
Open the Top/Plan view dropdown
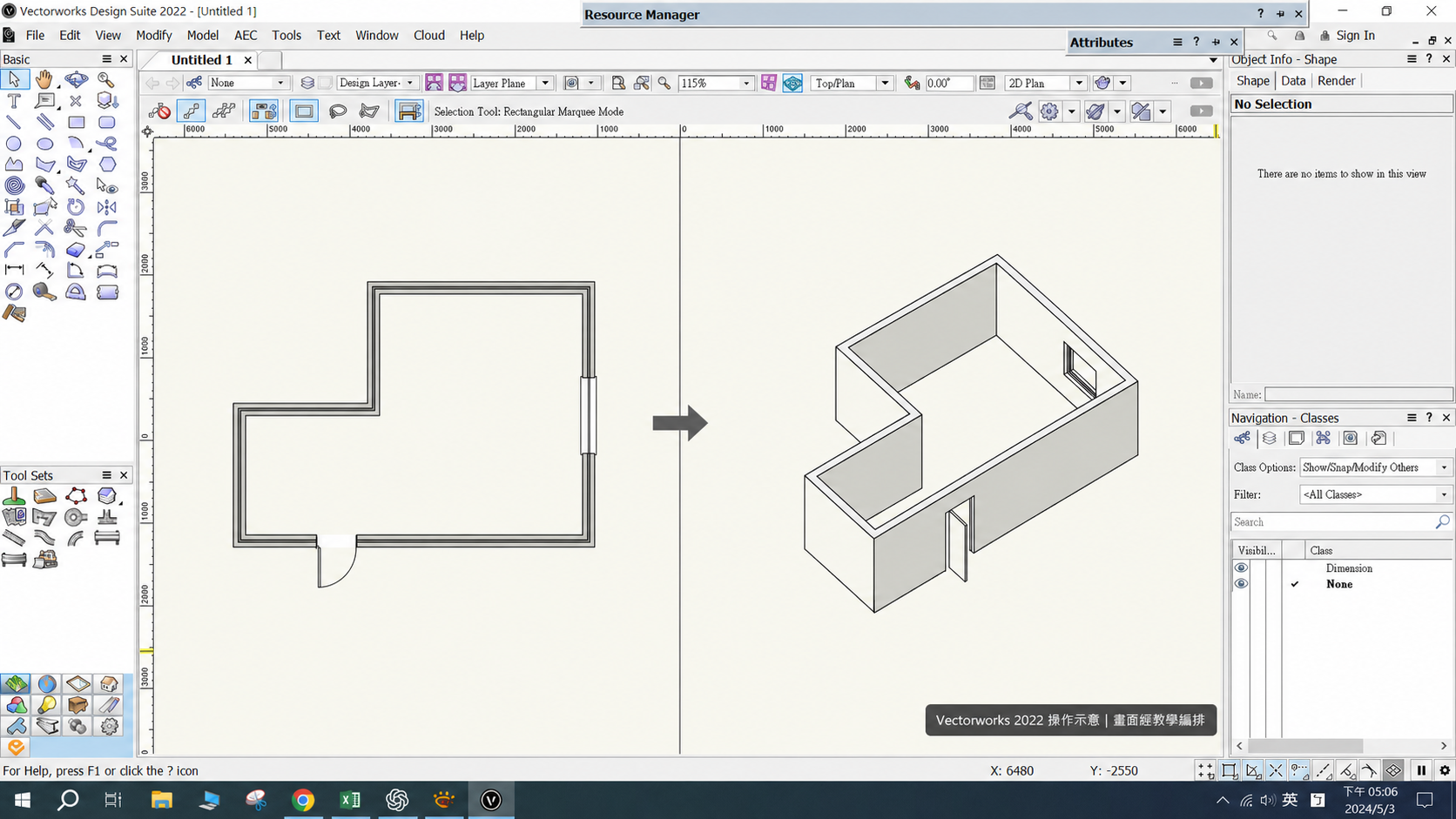(x=852, y=83)
